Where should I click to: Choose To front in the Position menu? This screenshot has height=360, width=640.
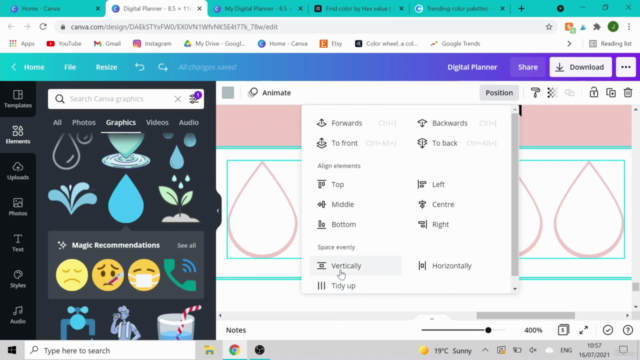356,143
